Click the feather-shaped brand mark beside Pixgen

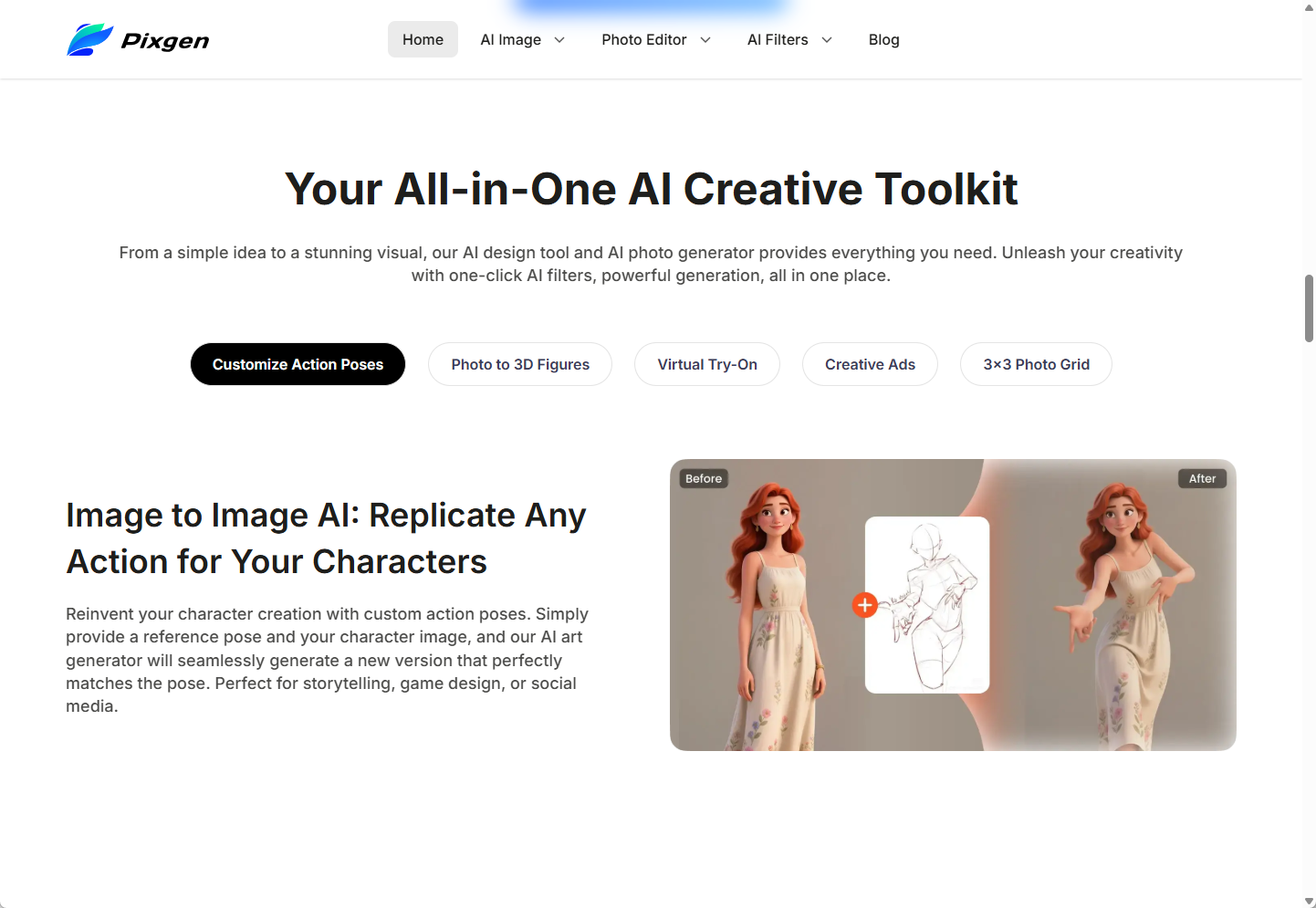coord(89,38)
